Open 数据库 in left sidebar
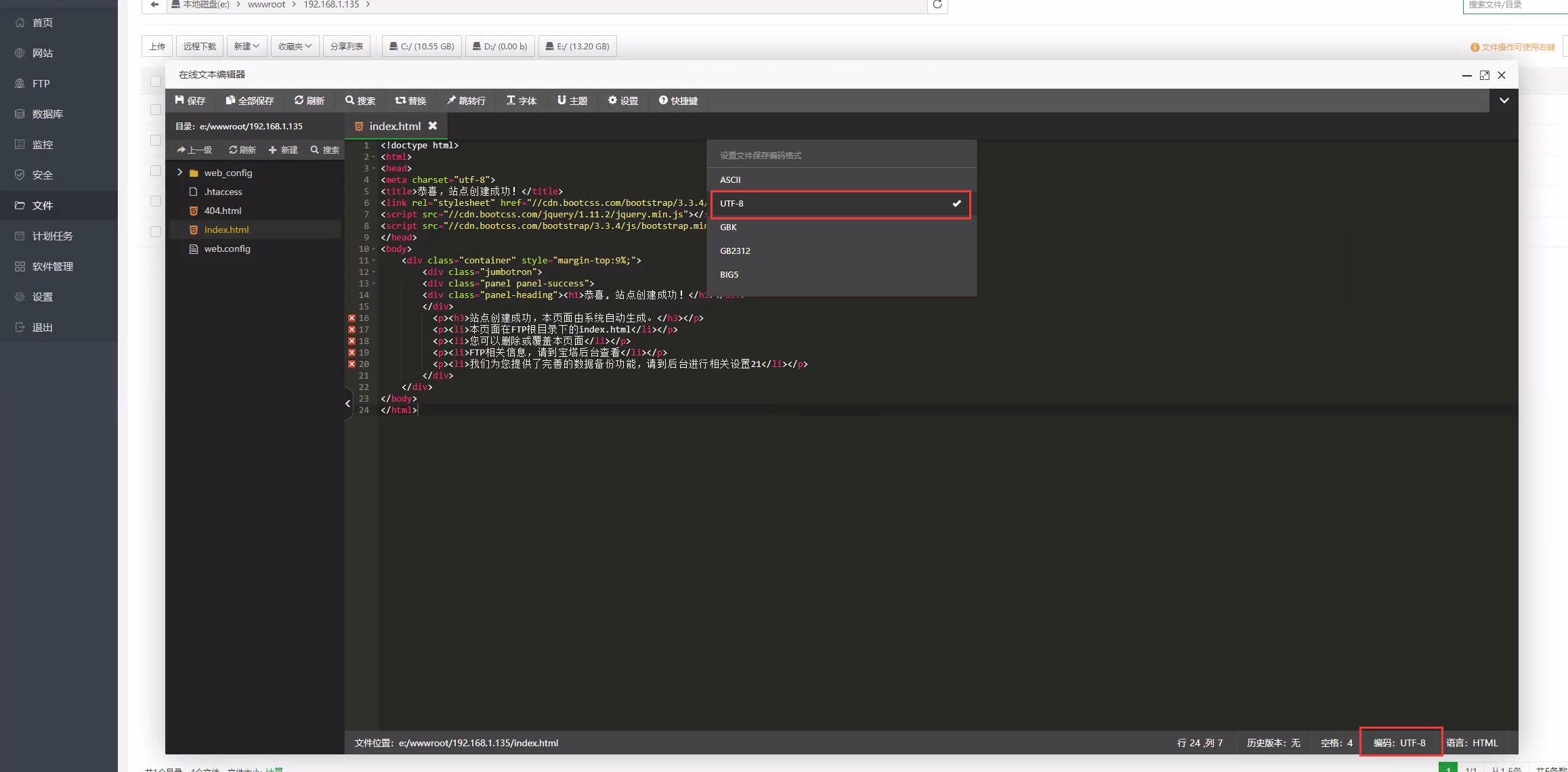This screenshot has width=1568, height=772. pyautogui.click(x=47, y=114)
